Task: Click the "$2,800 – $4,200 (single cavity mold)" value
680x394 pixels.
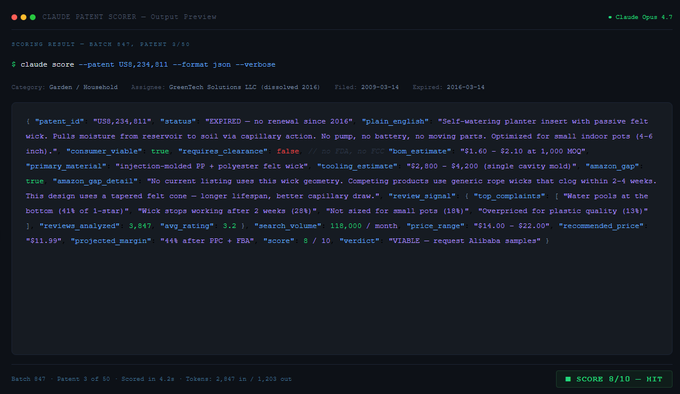Action: point(491,166)
